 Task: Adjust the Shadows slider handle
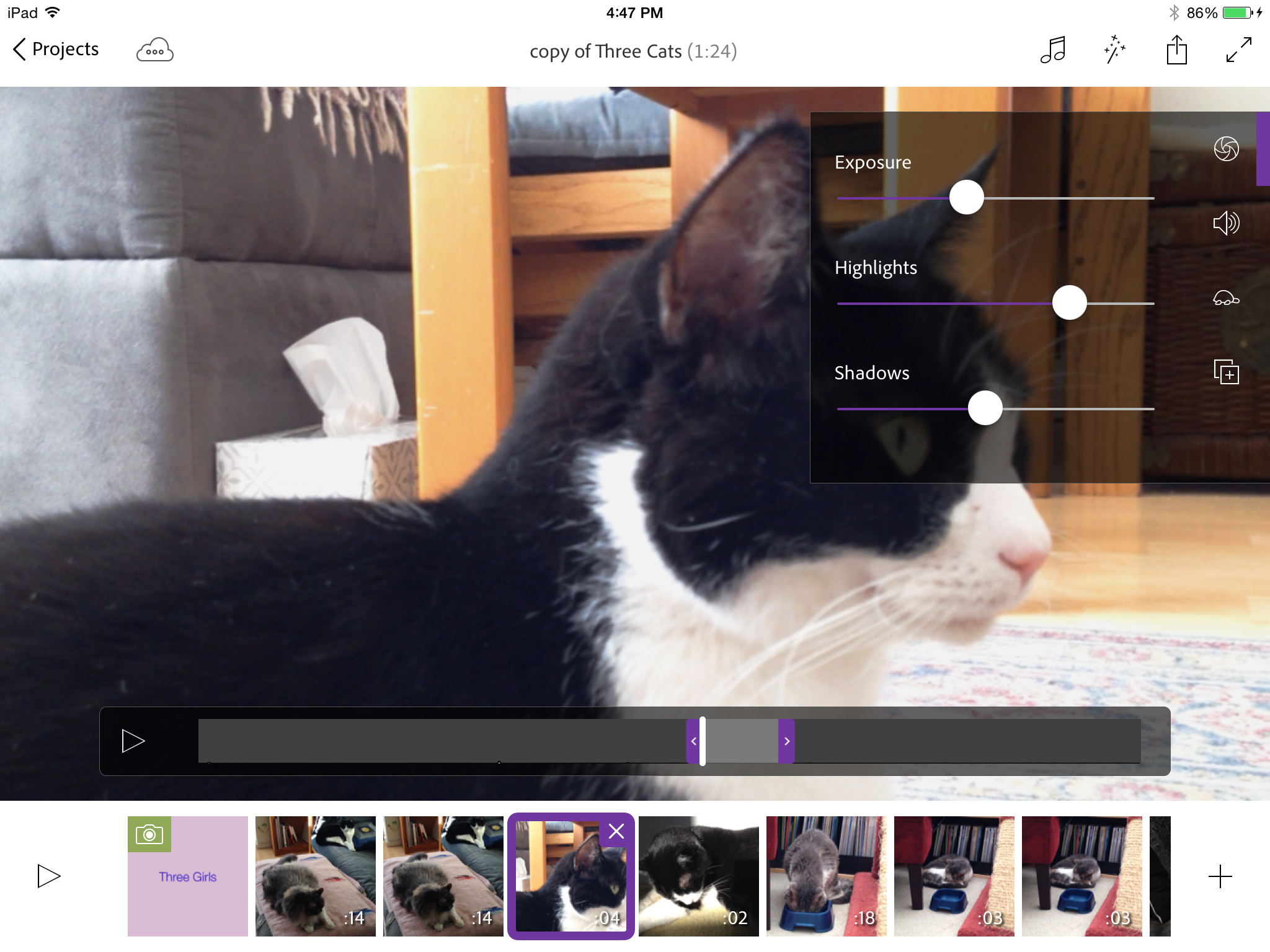point(985,408)
